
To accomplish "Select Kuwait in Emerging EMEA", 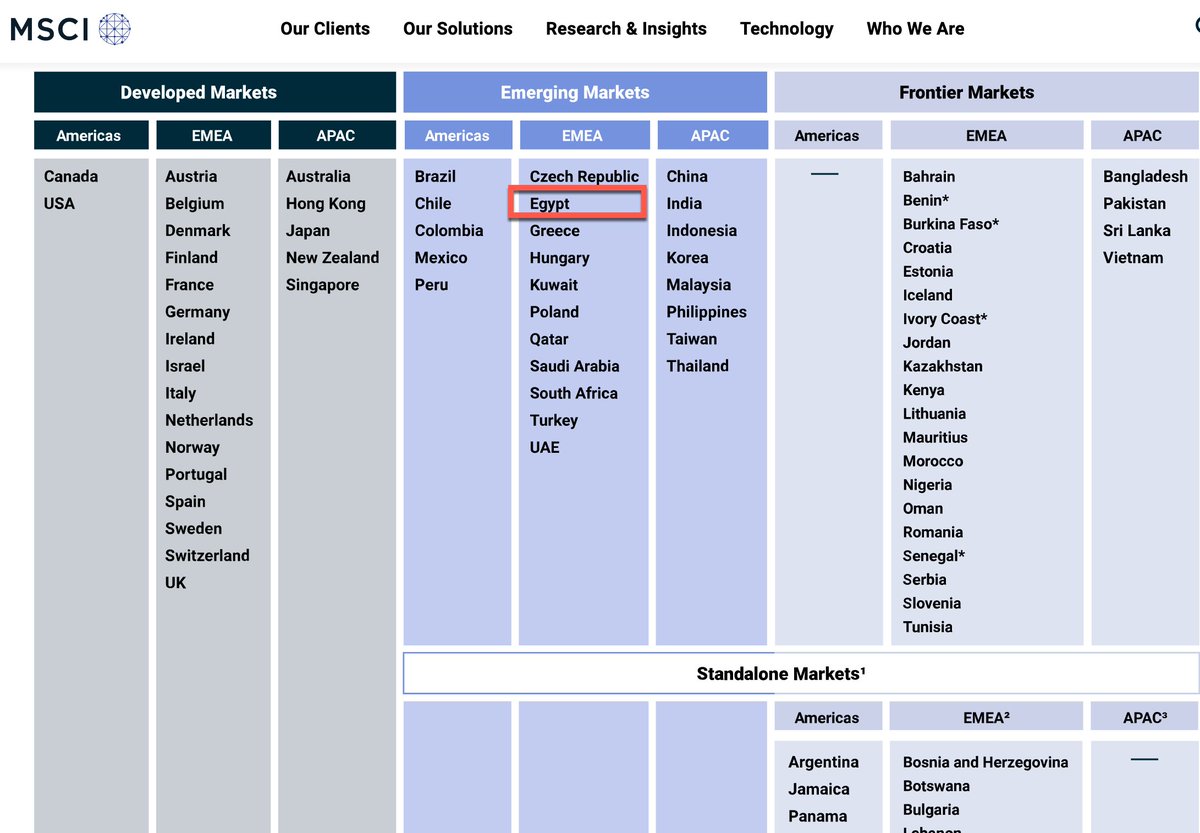I will (x=554, y=285).
